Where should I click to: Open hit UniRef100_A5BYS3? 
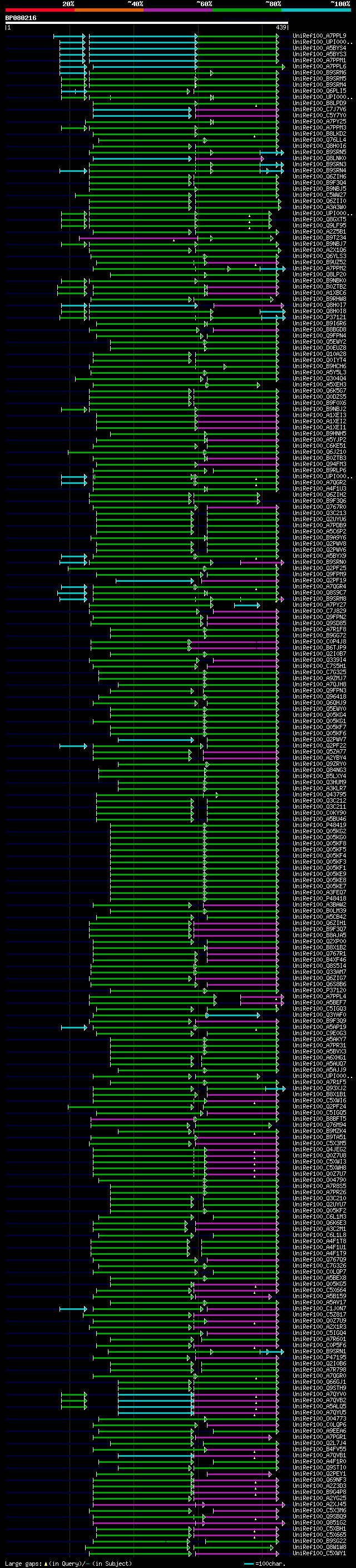pyautogui.click(x=319, y=54)
